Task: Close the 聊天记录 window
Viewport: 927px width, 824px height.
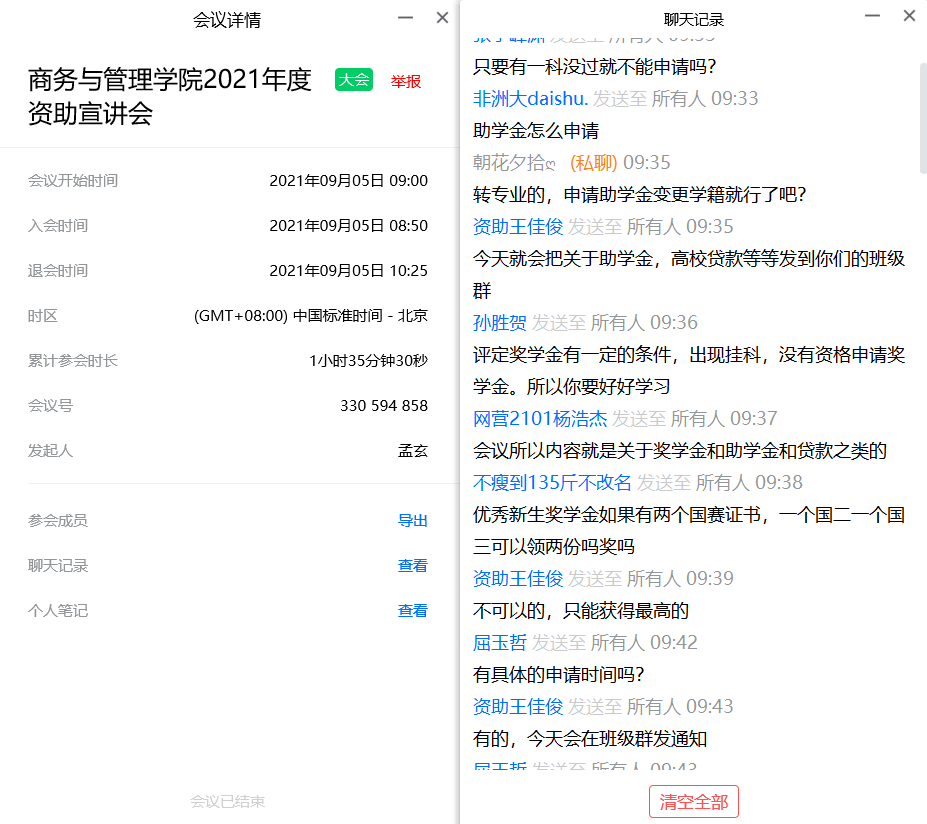Action: (x=909, y=16)
